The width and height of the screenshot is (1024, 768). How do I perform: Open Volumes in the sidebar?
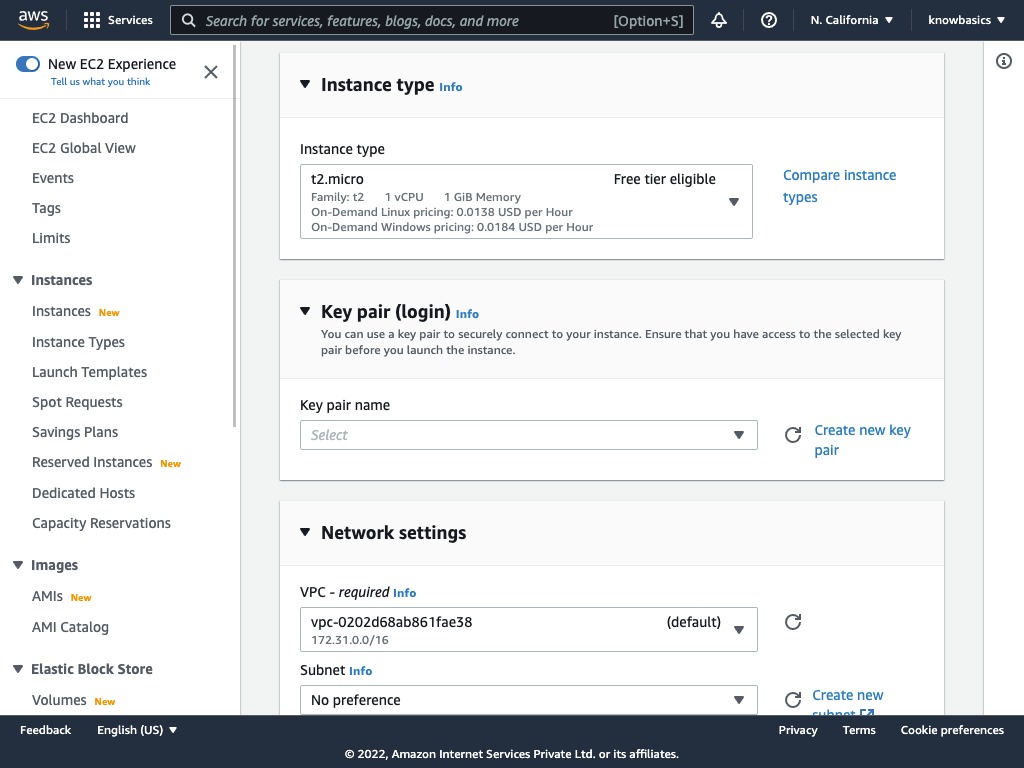pos(59,700)
